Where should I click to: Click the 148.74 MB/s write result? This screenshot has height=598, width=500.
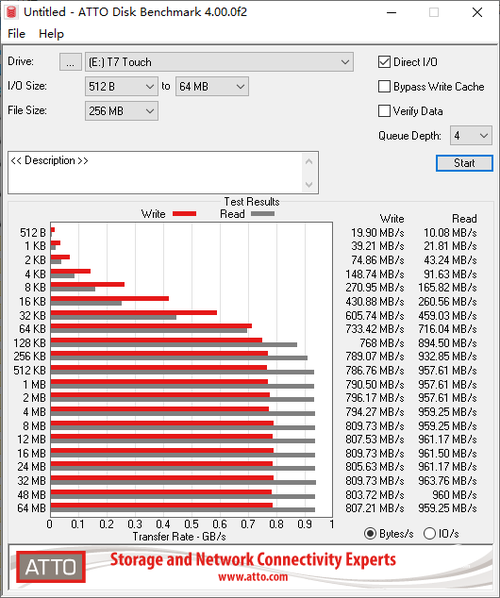[x=375, y=274]
